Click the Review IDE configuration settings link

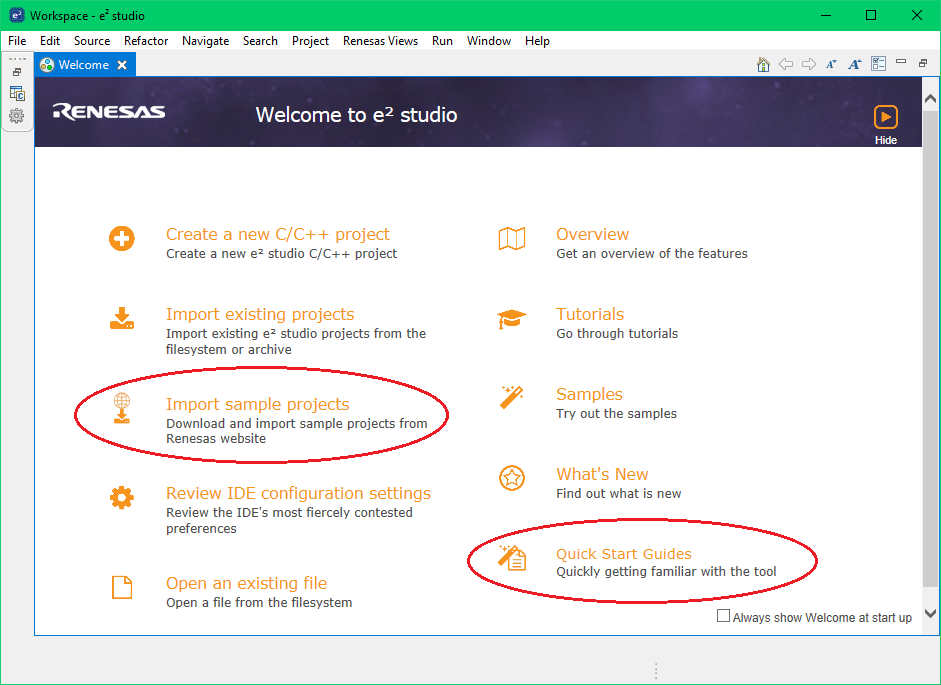[298, 493]
